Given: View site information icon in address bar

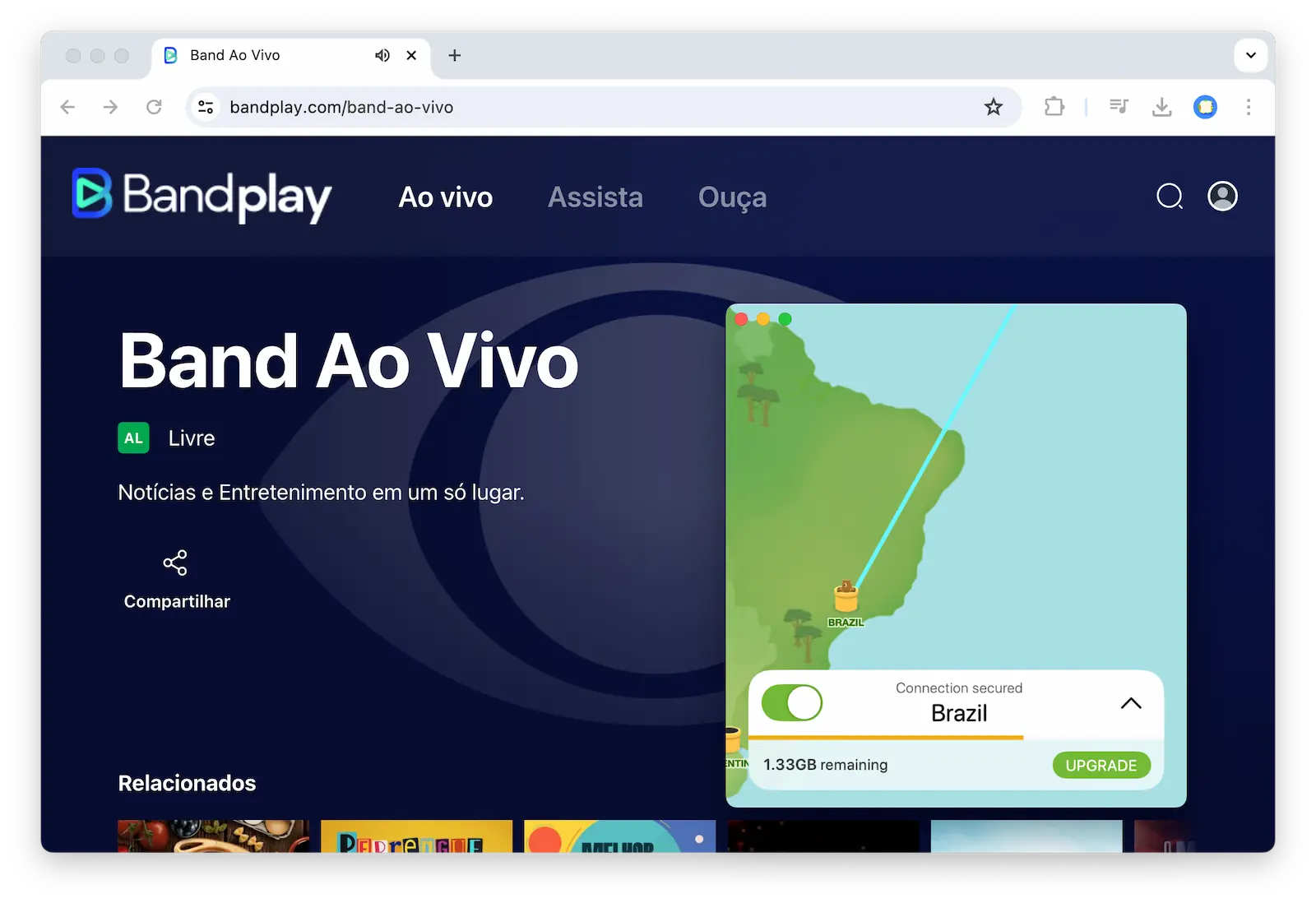Looking at the screenshot, I should point(206,107).
